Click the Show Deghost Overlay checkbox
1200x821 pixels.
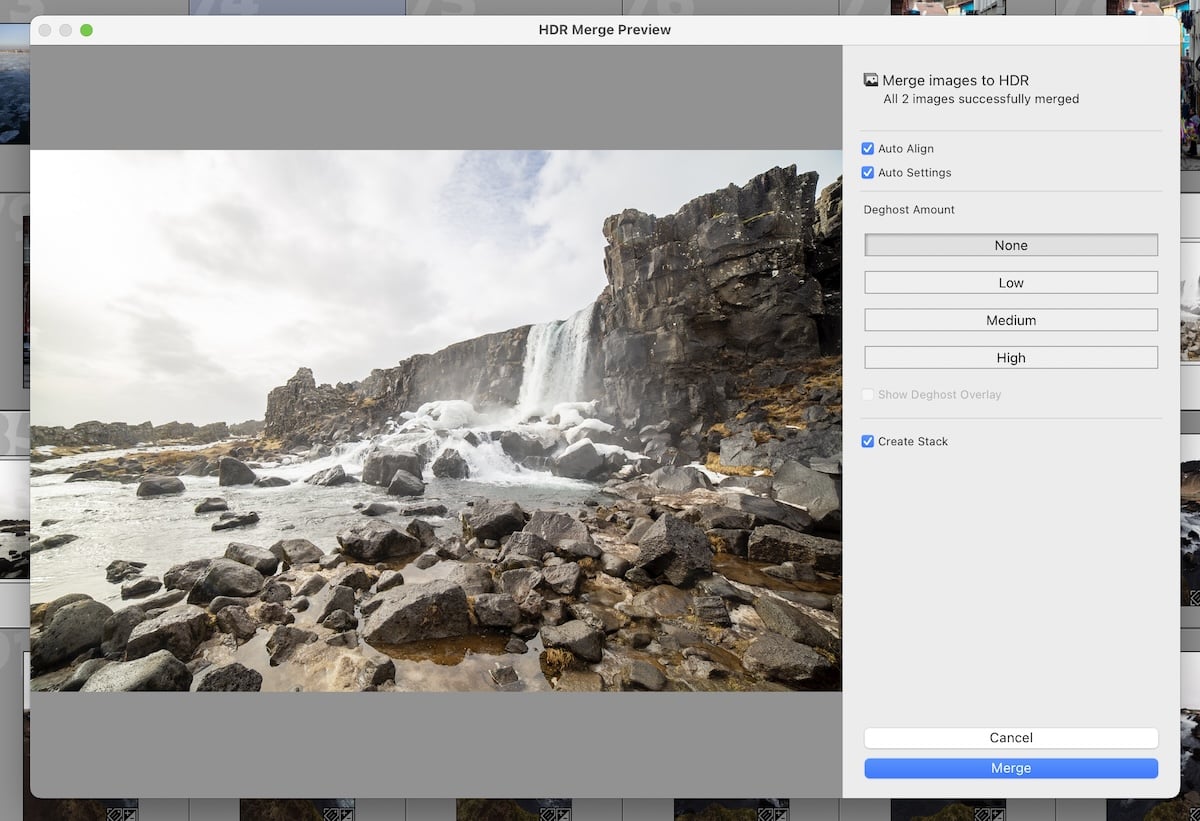868,394
